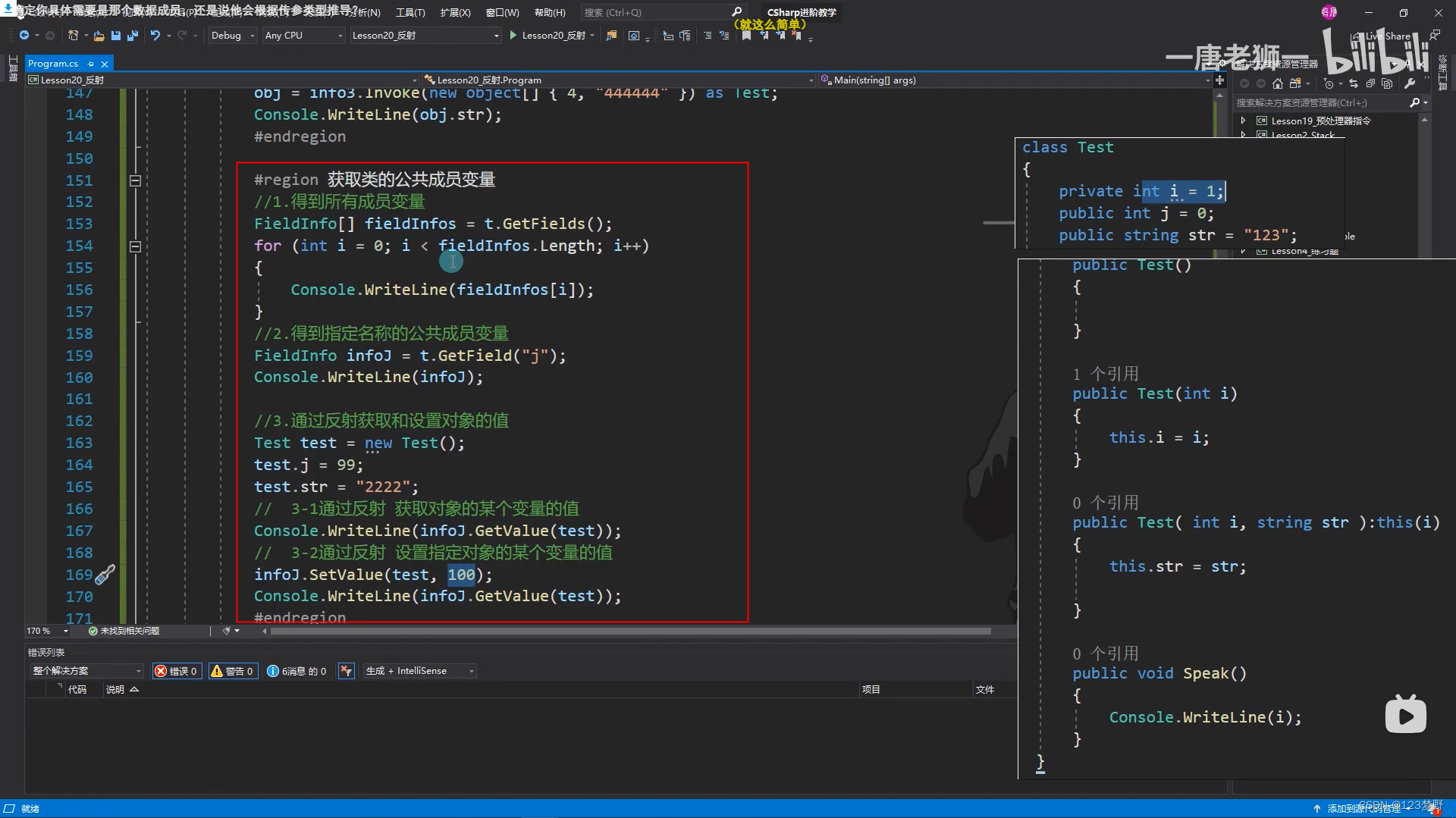Toggle a bookmark on the current line
Screen dimensions: 1456x818
coord(746,36)
